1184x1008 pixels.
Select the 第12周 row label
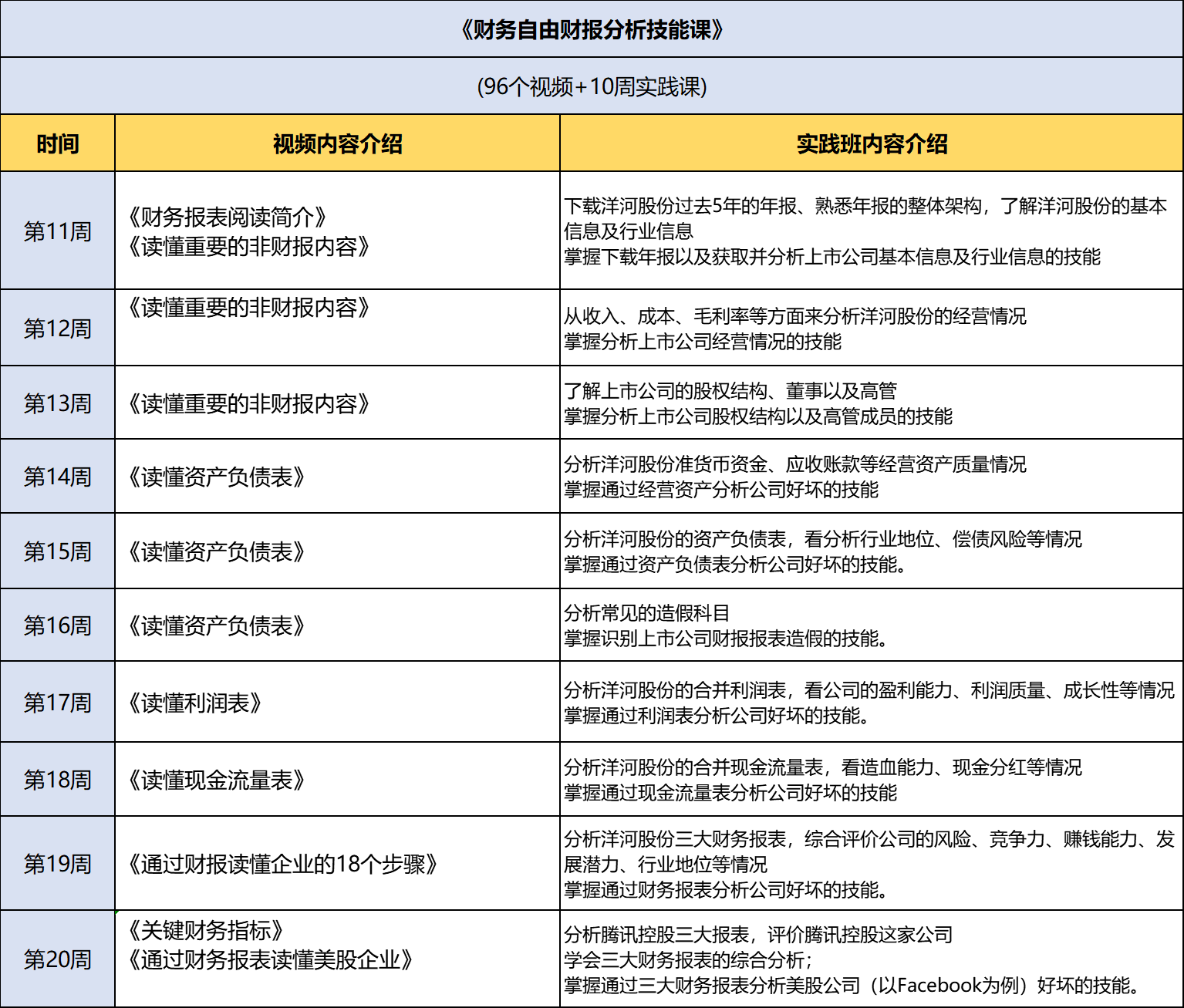coord(58,329)
